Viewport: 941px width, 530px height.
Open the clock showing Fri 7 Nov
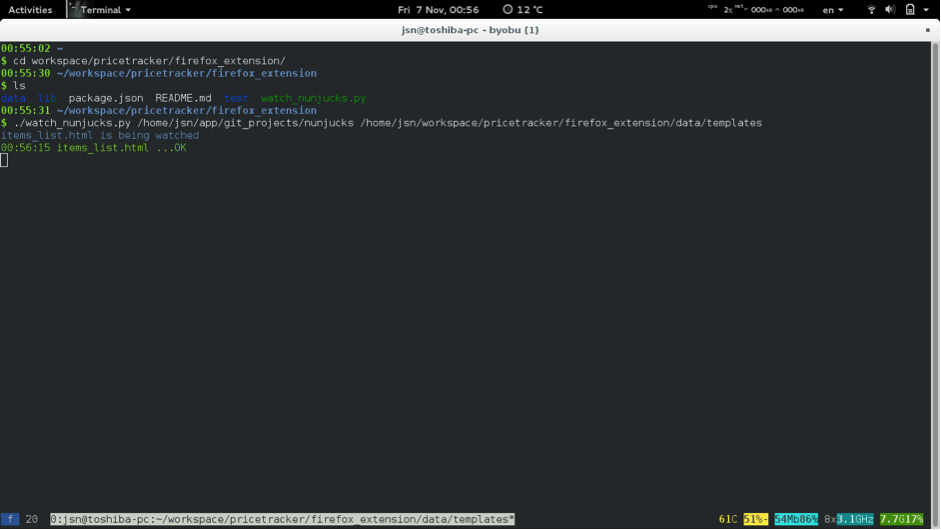tap(438, 10)
